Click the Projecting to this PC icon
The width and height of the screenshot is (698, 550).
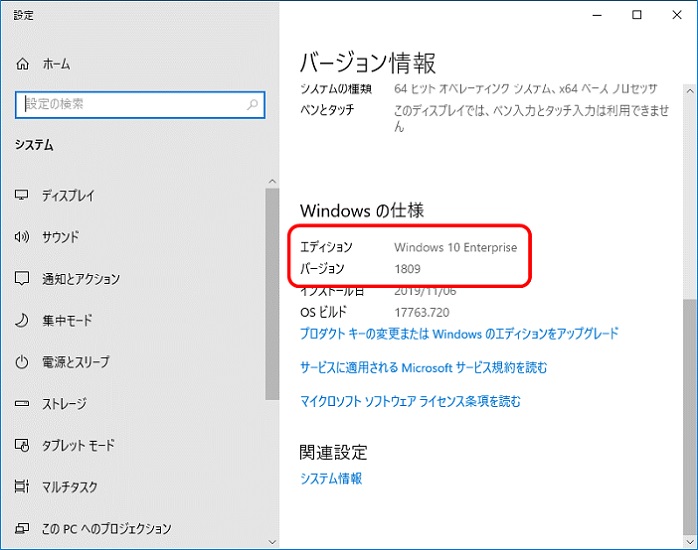pyautogui.click(x=22, y=528)
